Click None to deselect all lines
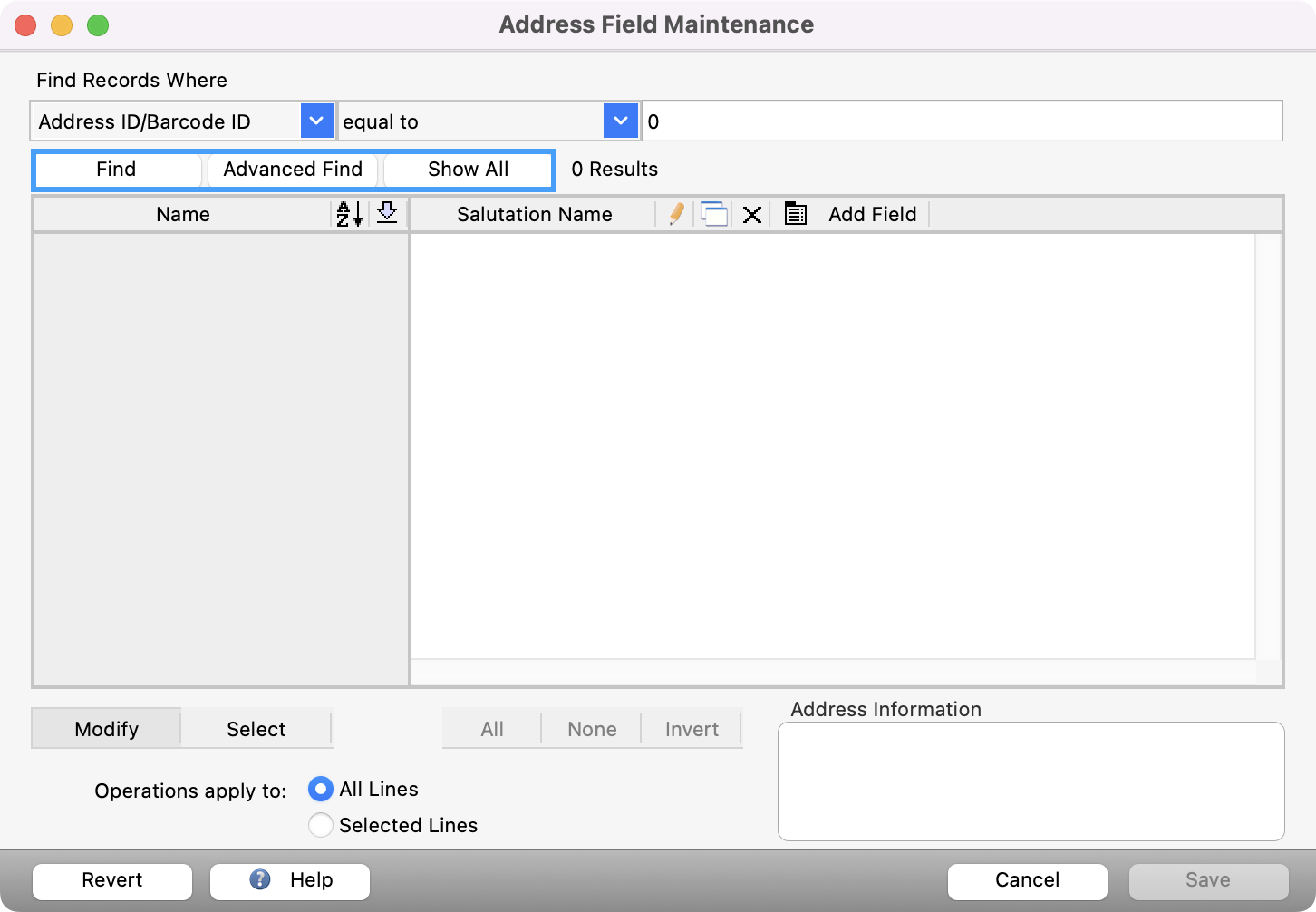The height and width of the screenshot is (912, 1316). [591, 728]
